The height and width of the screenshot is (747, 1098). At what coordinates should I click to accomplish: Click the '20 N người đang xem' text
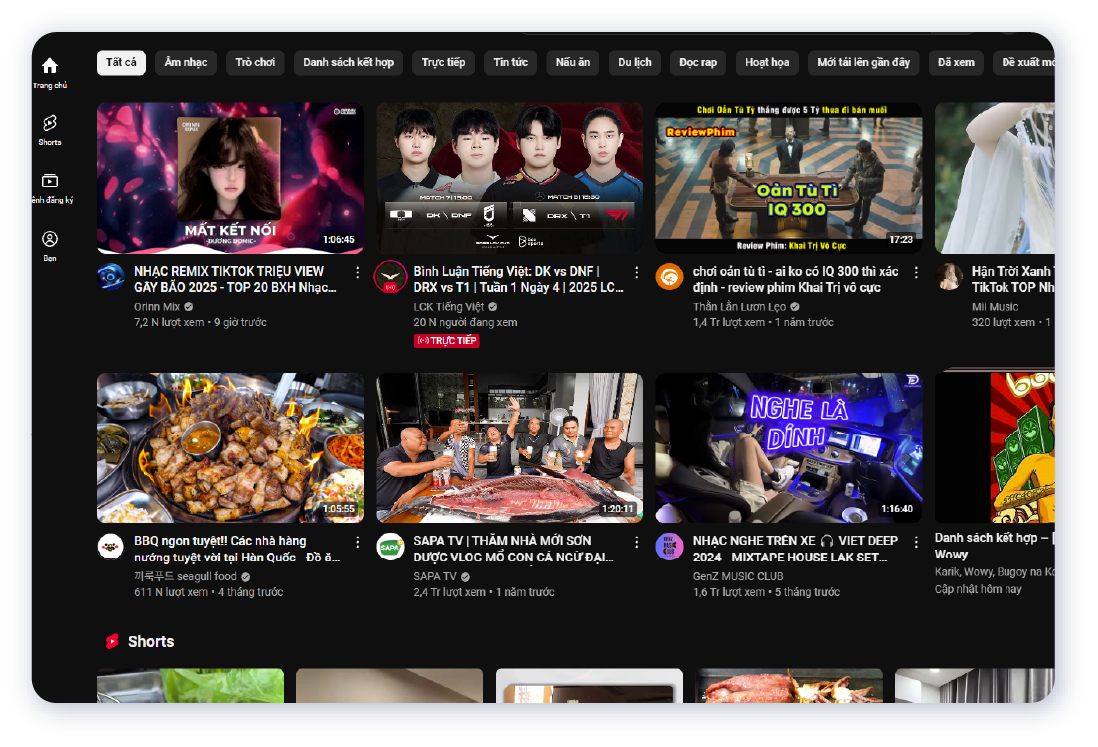click(x=465, y=322)
